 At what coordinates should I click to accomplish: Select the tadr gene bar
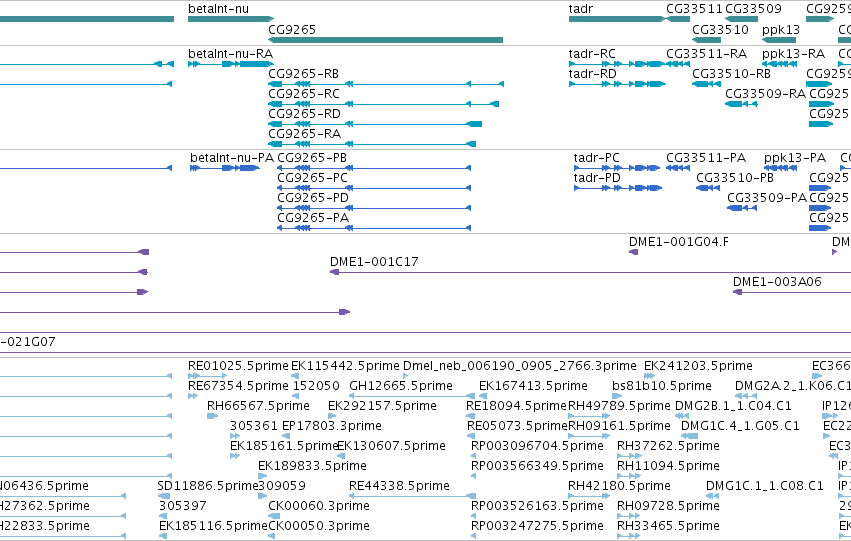point(617,19)
